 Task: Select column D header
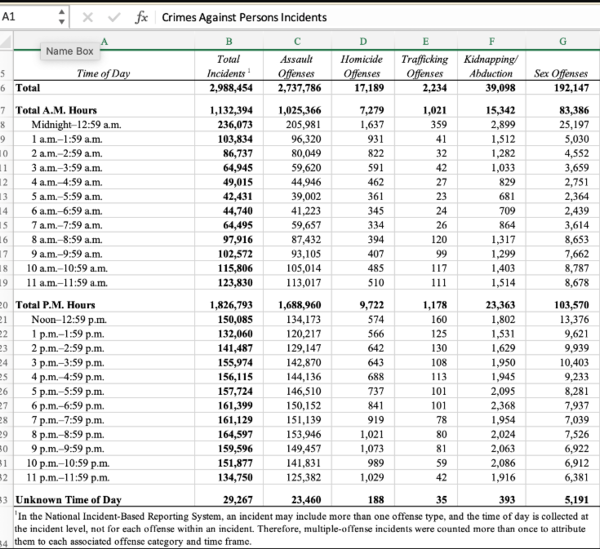point(363,40)
